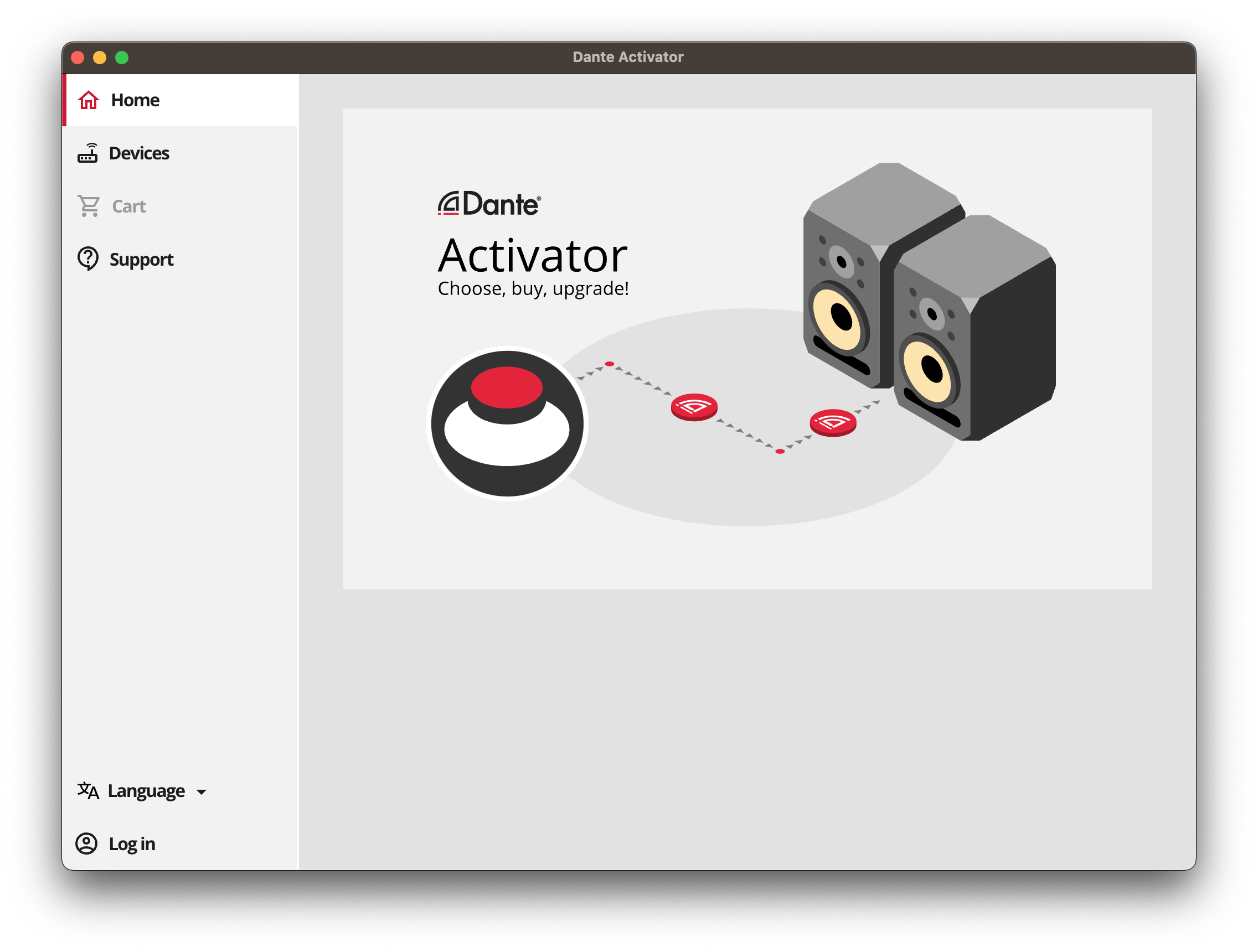Click the Dante Activator window title

pyautogui.click(x=628, y=57)
